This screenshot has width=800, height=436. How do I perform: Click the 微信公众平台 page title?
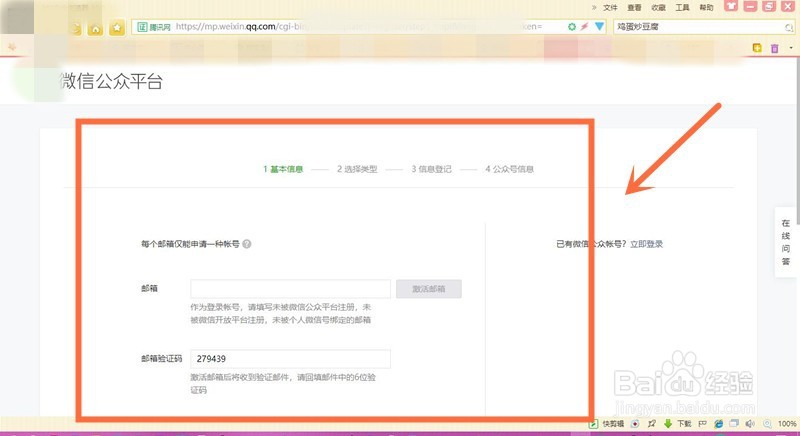point(111,81)
